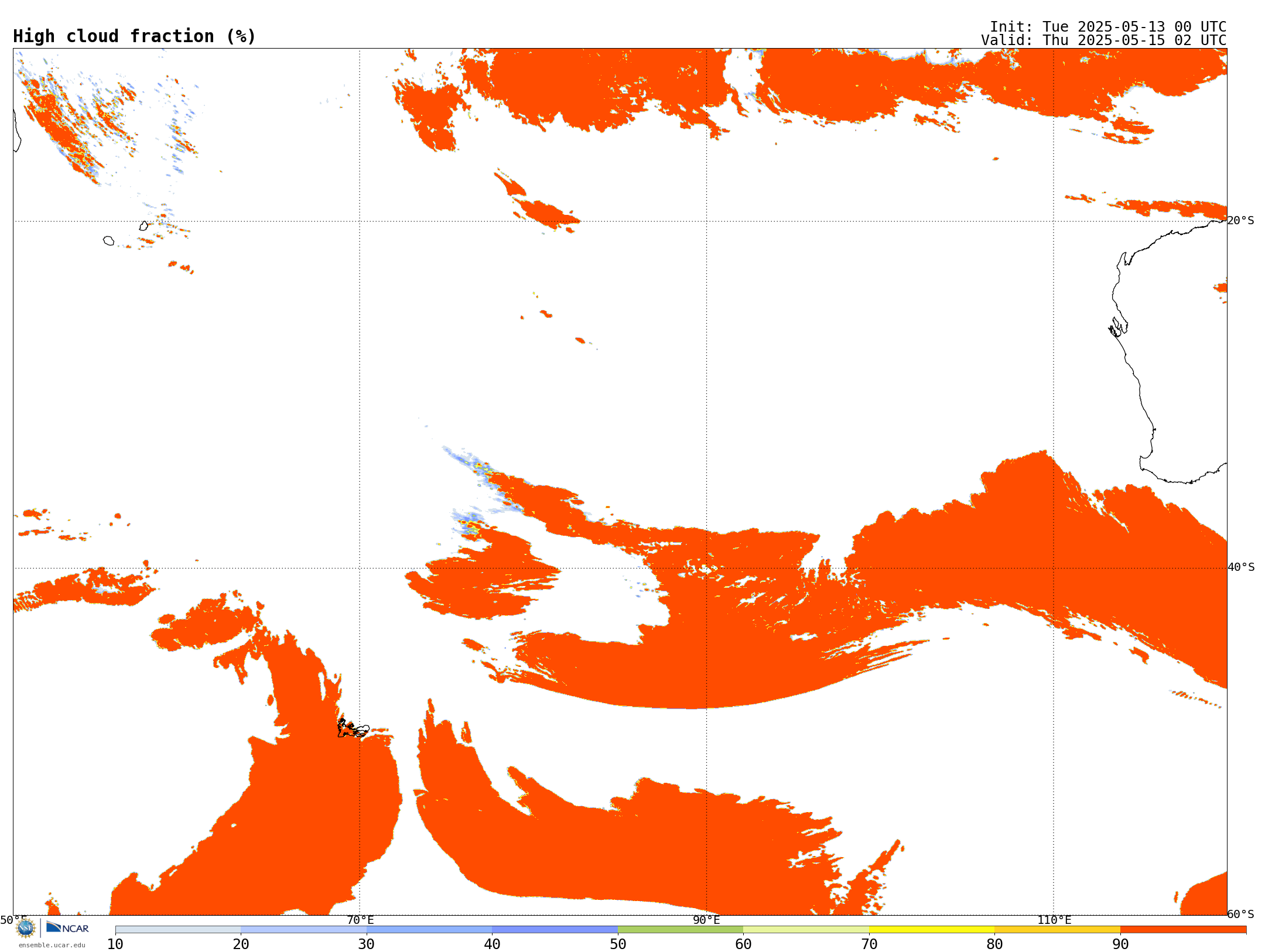Open the ensemble.ucar.edu text link
1265x952 pixels.
point(52,944)
